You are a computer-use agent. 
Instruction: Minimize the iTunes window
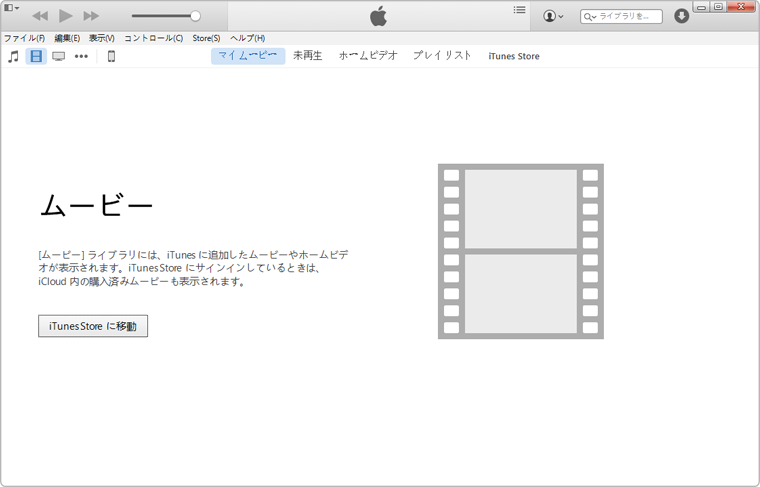click(x=701, y=7)
